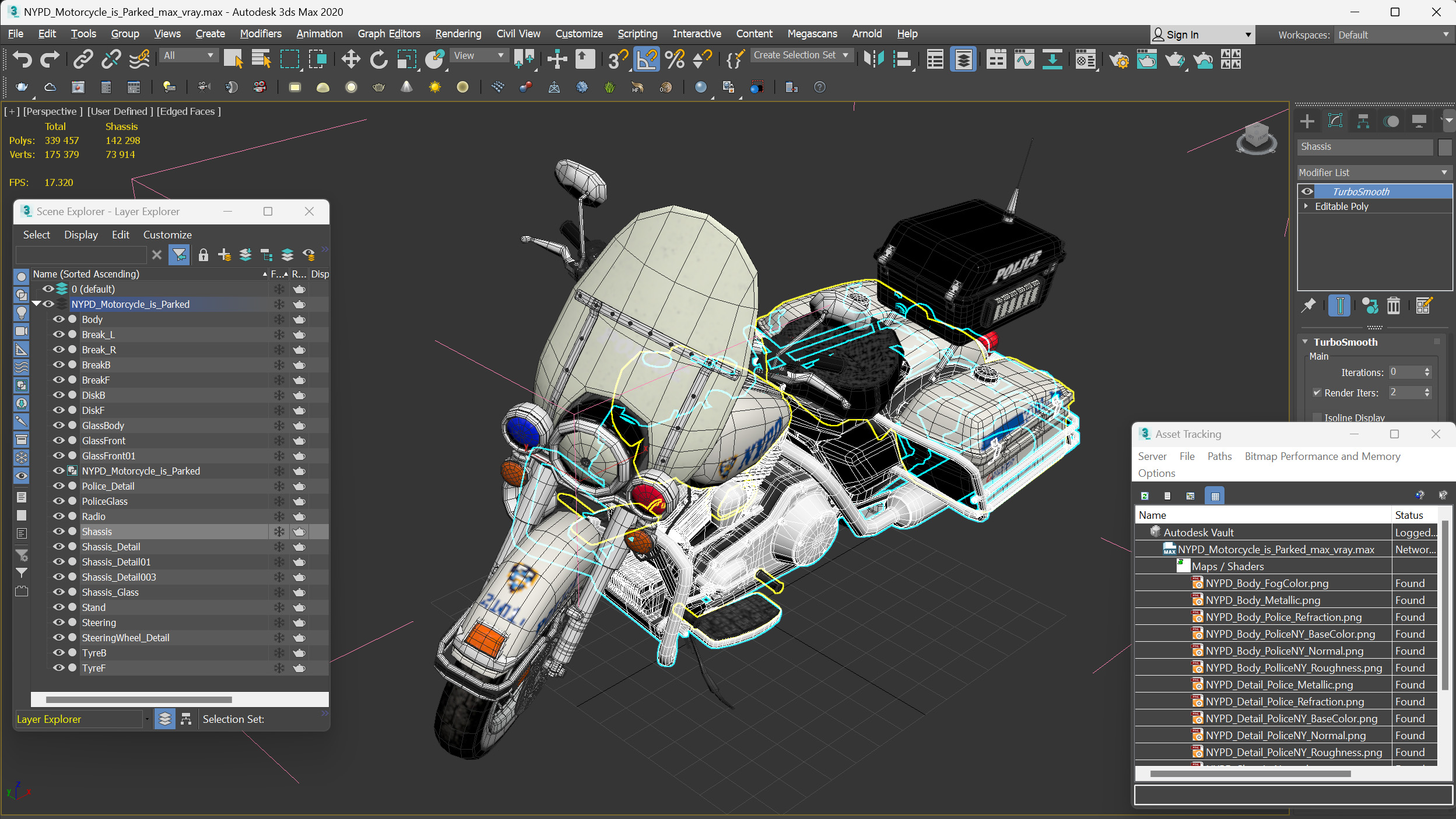This screenshot has width=1456, height=819.
Task: Click the Scene Explorer search field
Action: tap(82, 255)
